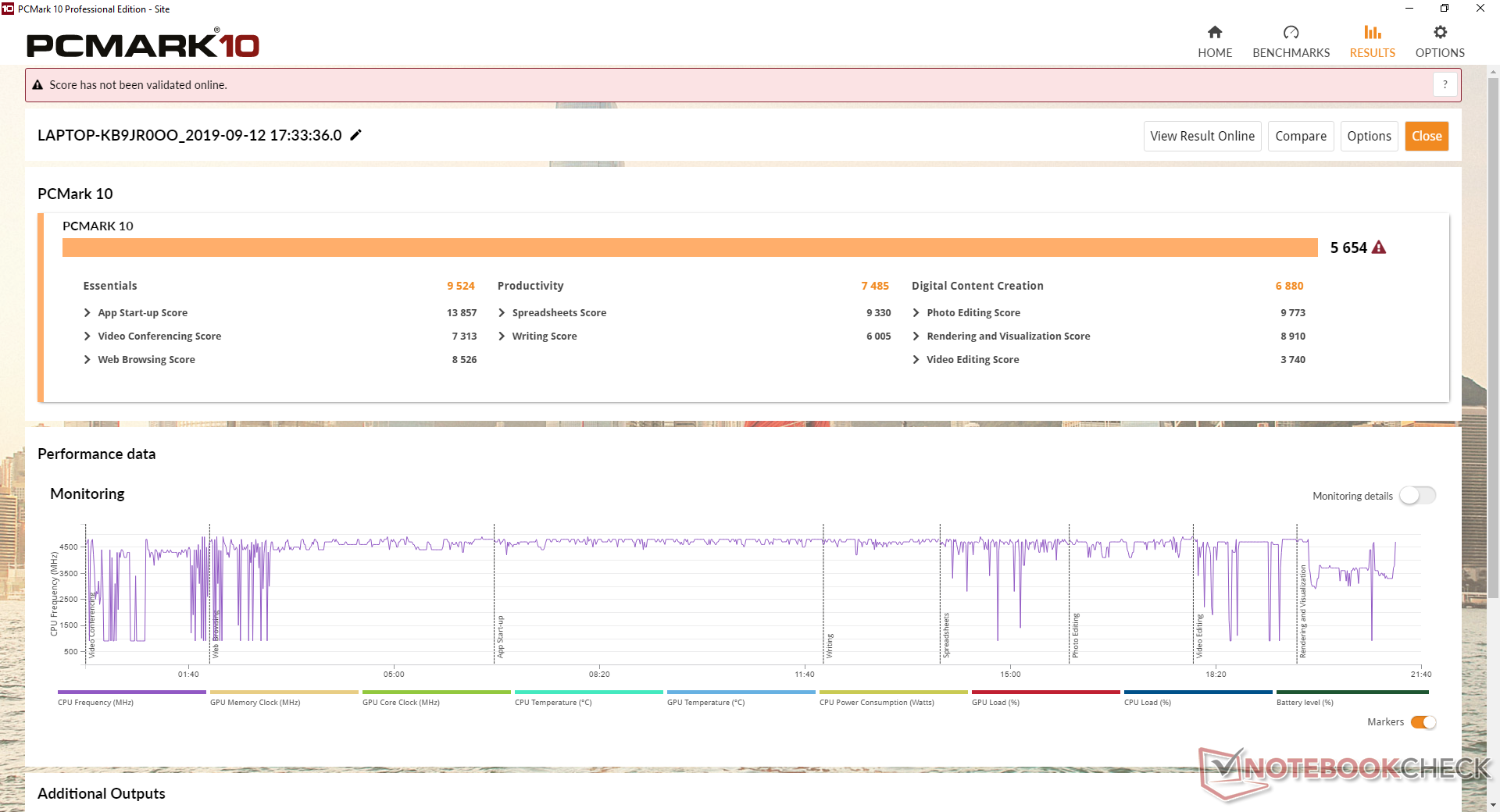Select the CPU Load (%) legend swatch
Image resolution: width=1500 pixels, height=812 pixels.
1198,692
